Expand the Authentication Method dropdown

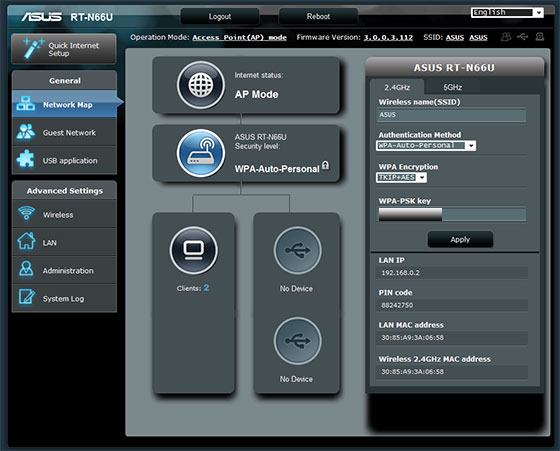426,146
